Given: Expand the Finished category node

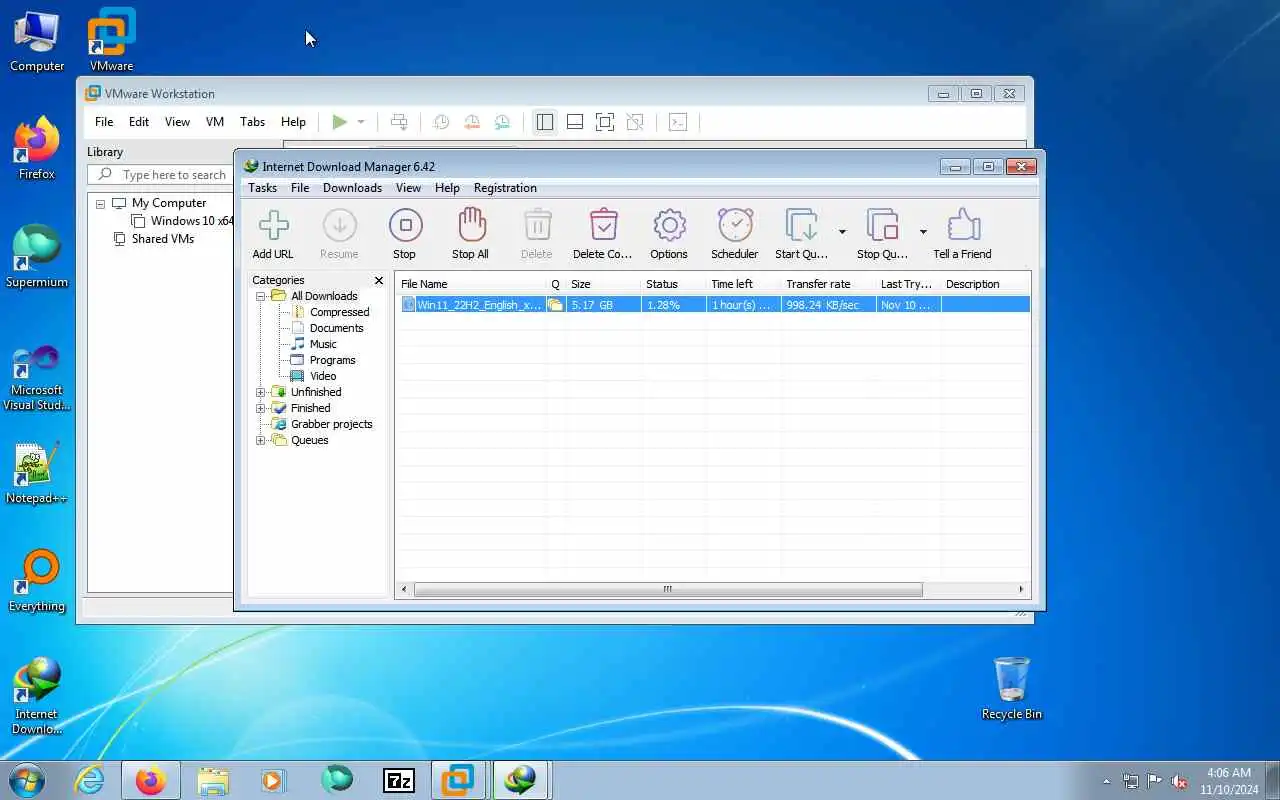Looking at the screenshot, I should click(x=260, y=408).
